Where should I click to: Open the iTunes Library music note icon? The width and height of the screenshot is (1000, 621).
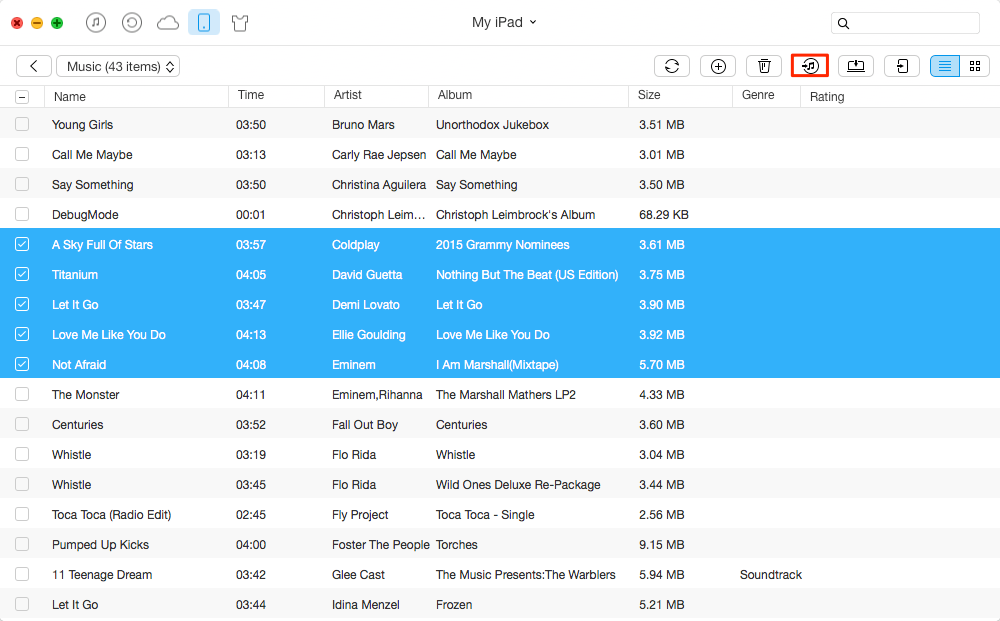[96, 23]
